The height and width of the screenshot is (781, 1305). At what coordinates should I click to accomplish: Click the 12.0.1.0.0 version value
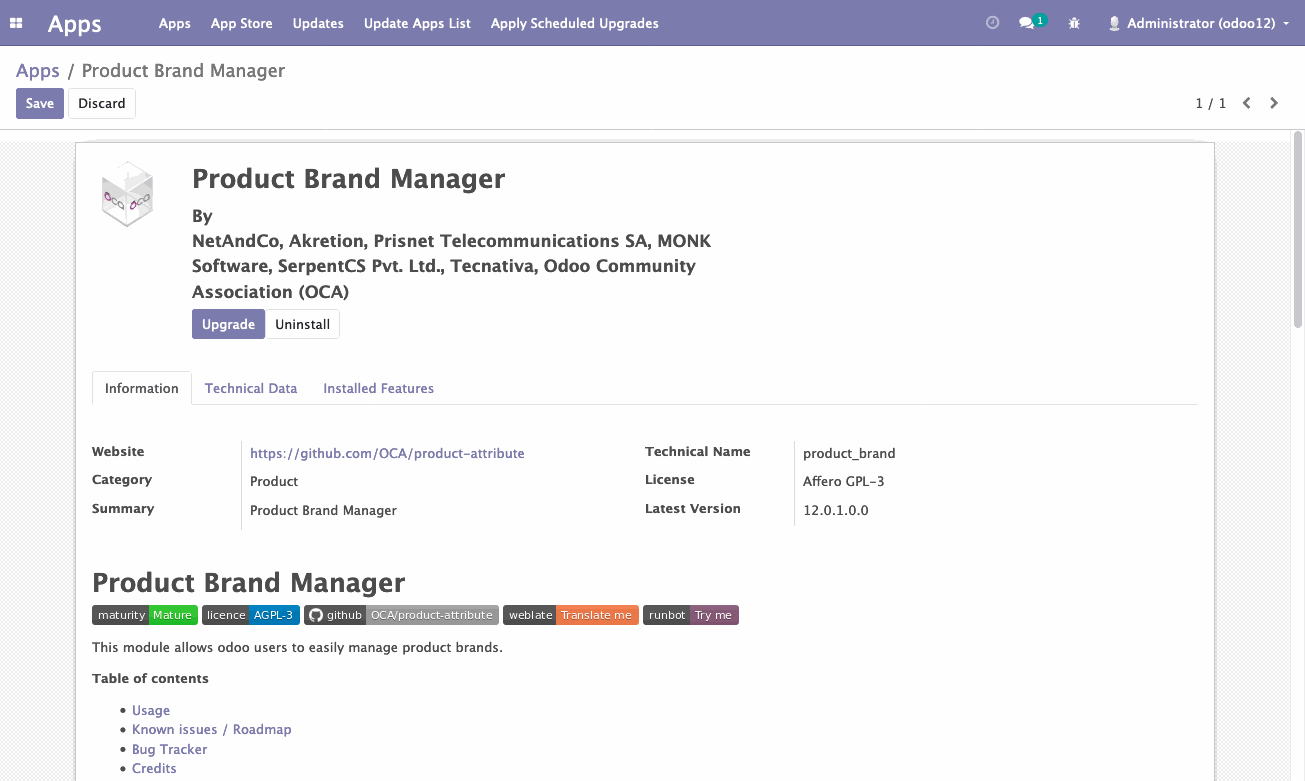836,510
